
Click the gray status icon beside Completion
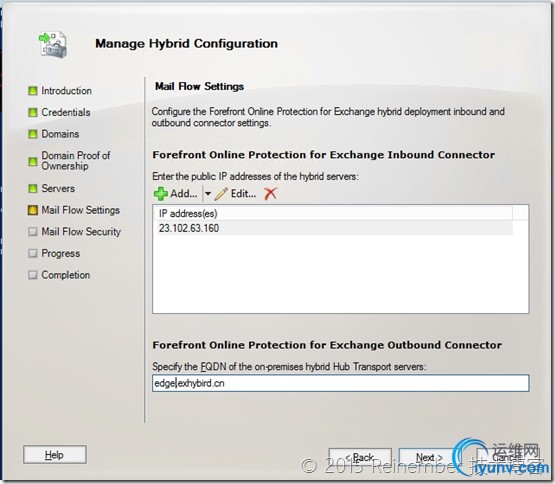coord(33,275)
